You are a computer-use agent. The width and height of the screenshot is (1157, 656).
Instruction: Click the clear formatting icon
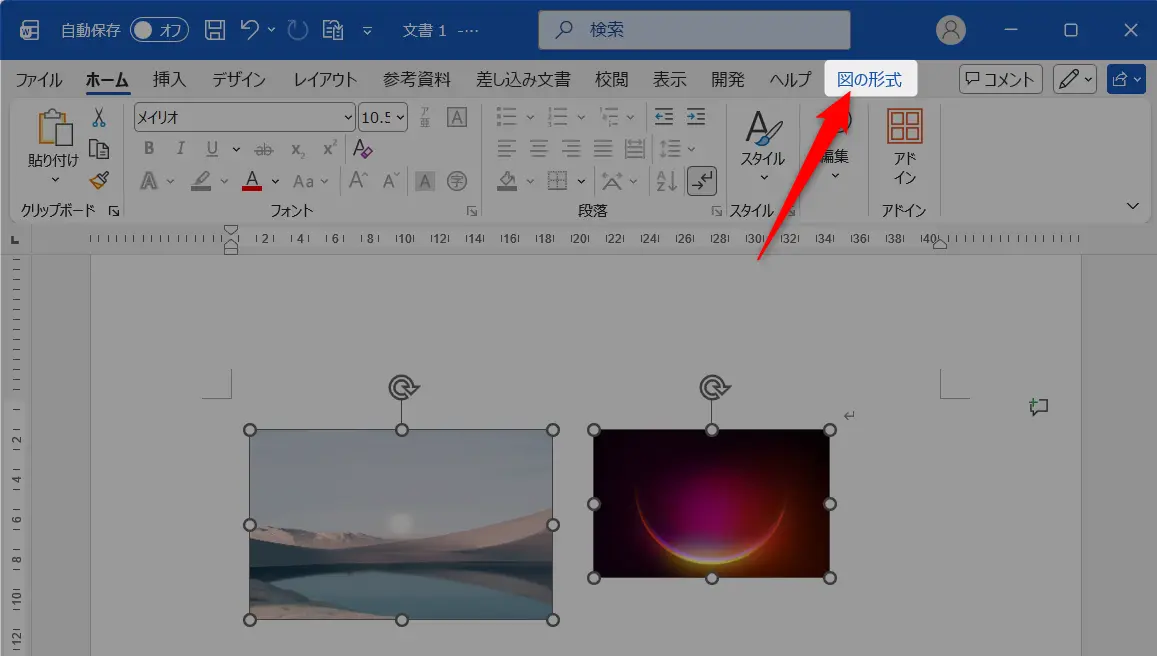click(x=362, y=148)
